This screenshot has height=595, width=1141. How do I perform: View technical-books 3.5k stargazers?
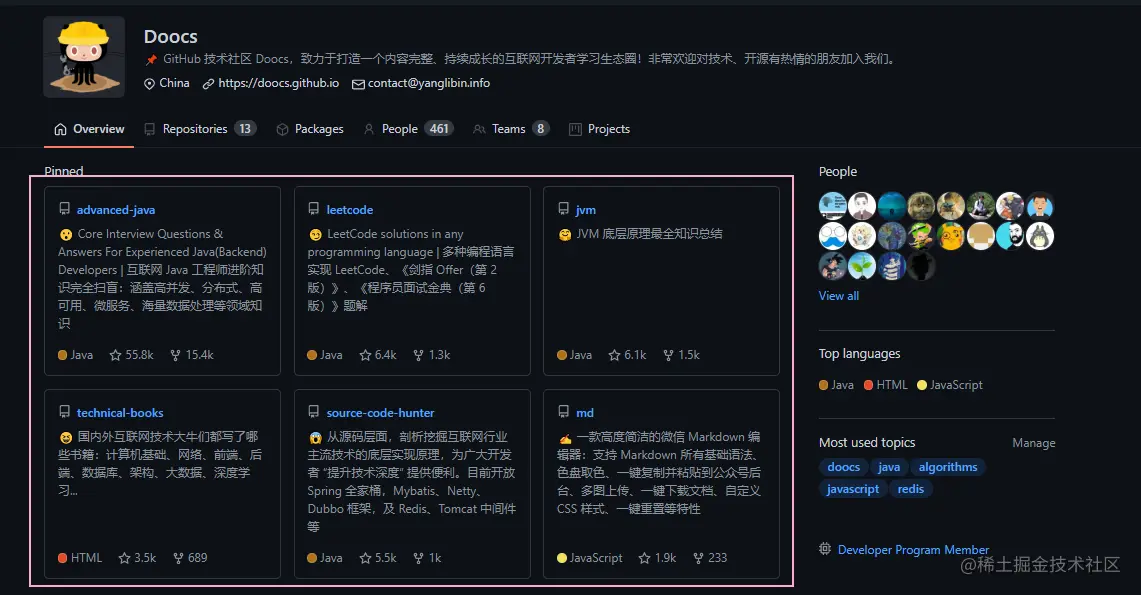(138, 558)
